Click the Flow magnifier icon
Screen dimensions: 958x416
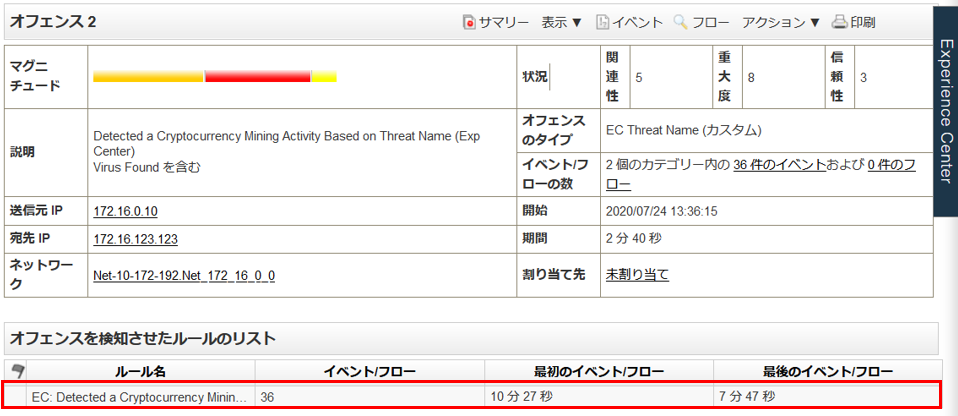click(x=681, y=23)
